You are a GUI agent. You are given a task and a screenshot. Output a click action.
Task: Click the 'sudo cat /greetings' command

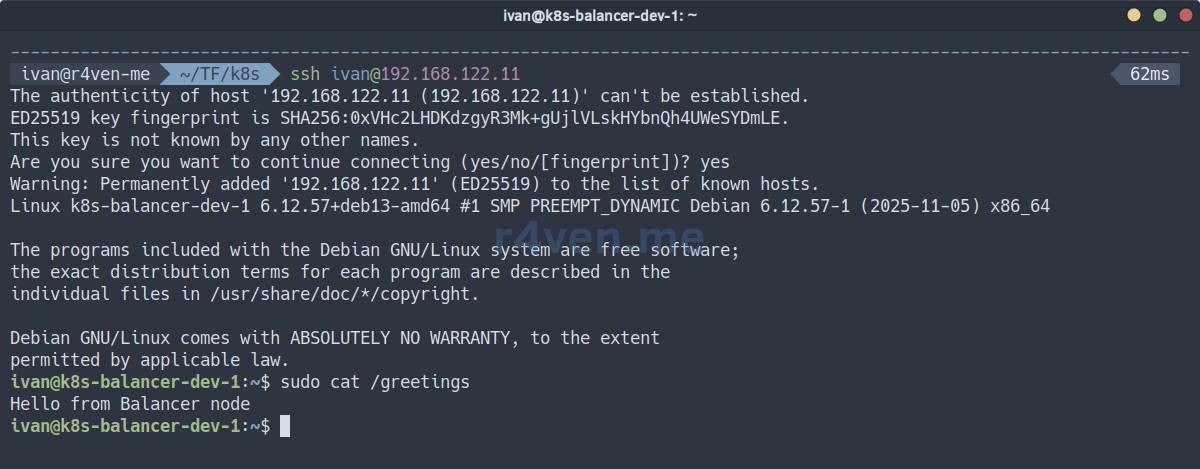click(x=375, y=382)
